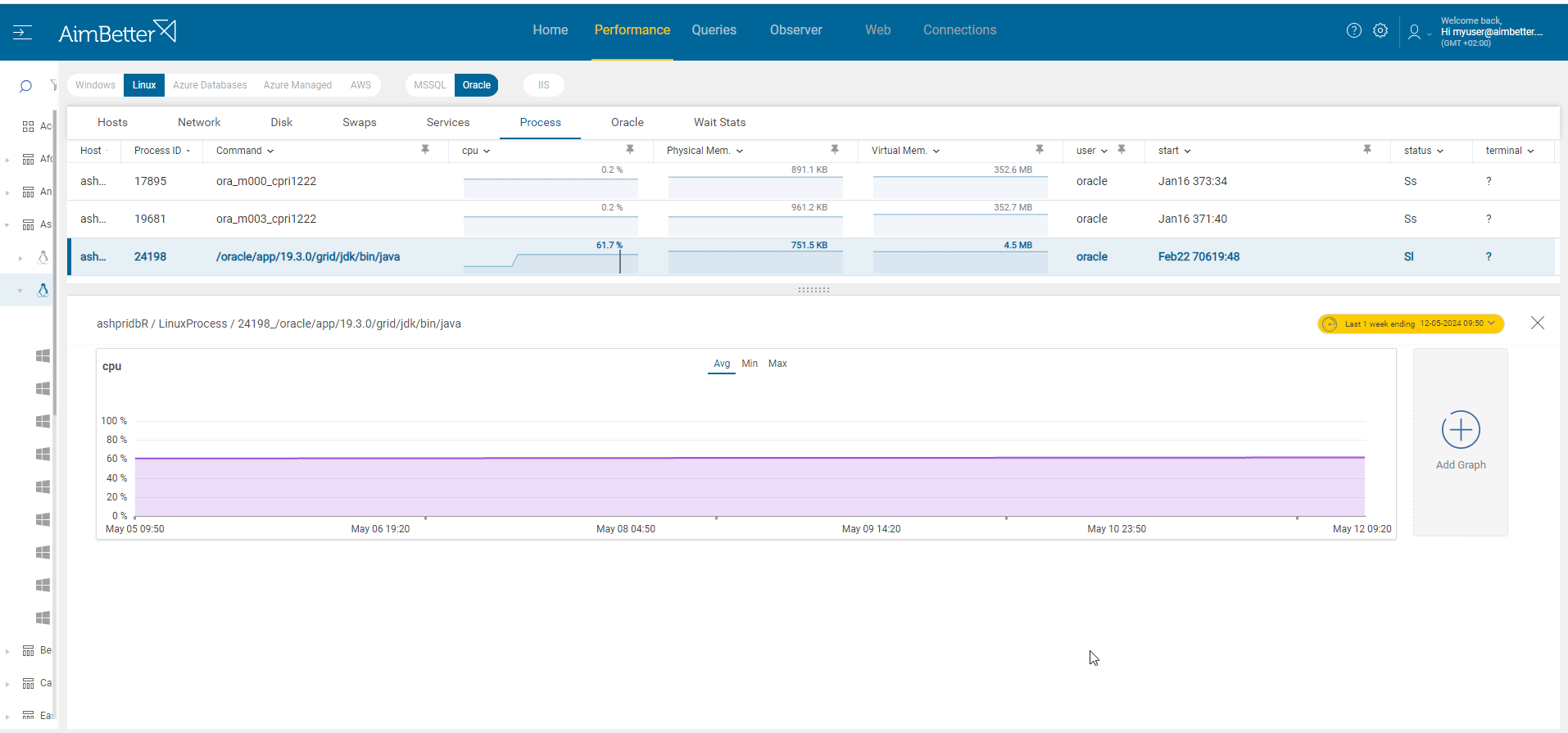The image size is (1568, 733).
Task: Open the Physical Mem. column dropdown
Action: [x=740, y=151]
